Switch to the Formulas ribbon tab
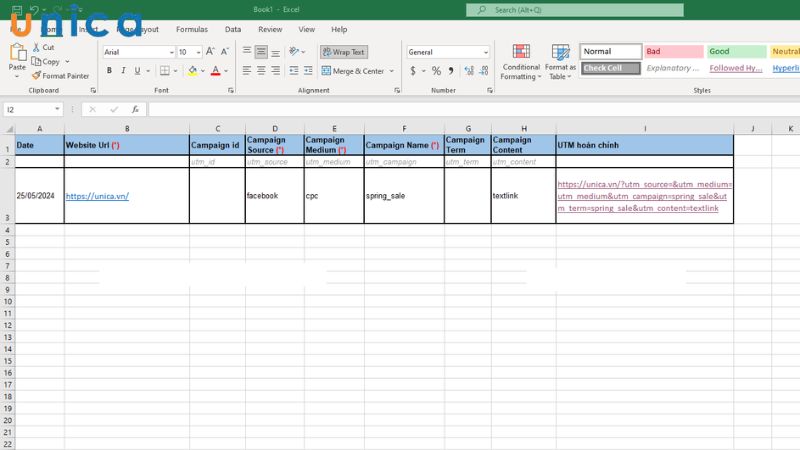 tap(192, 30)
